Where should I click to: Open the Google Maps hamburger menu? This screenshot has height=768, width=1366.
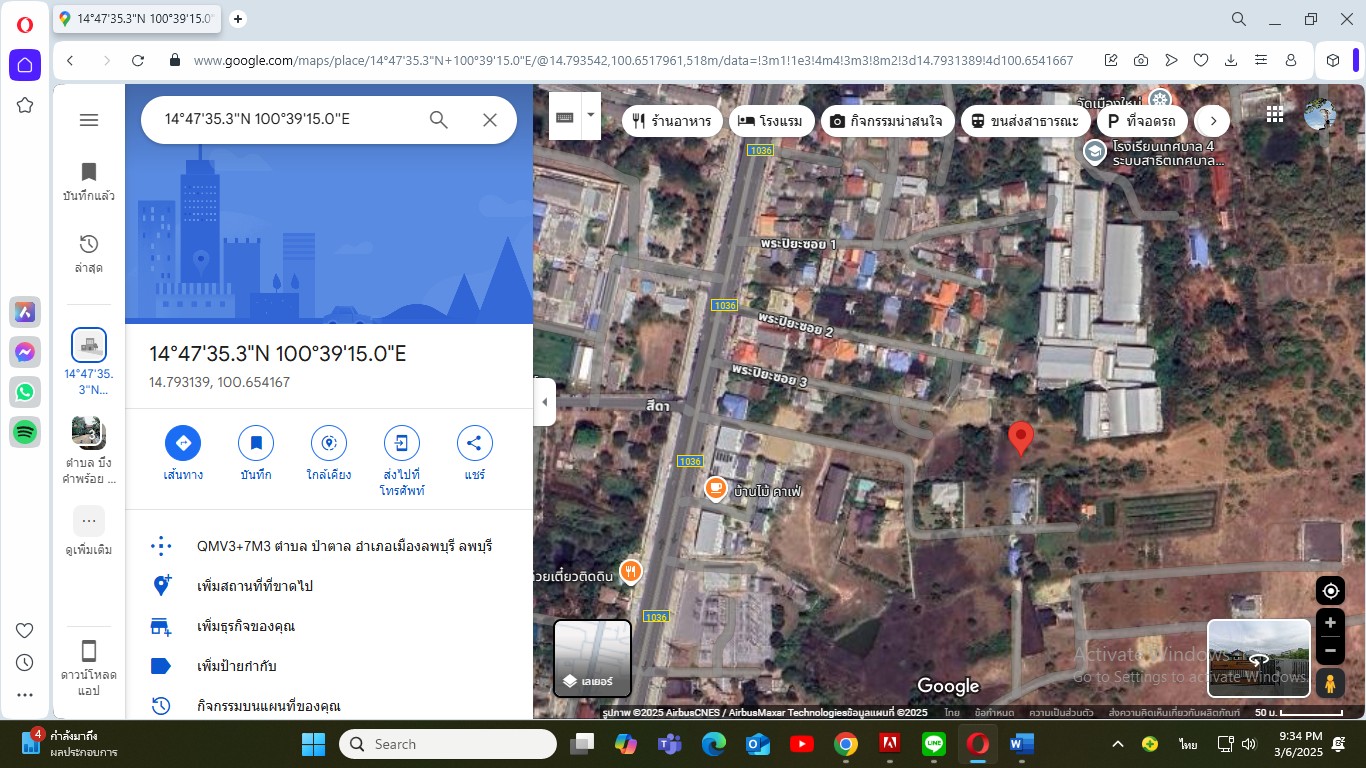(89, 120)
